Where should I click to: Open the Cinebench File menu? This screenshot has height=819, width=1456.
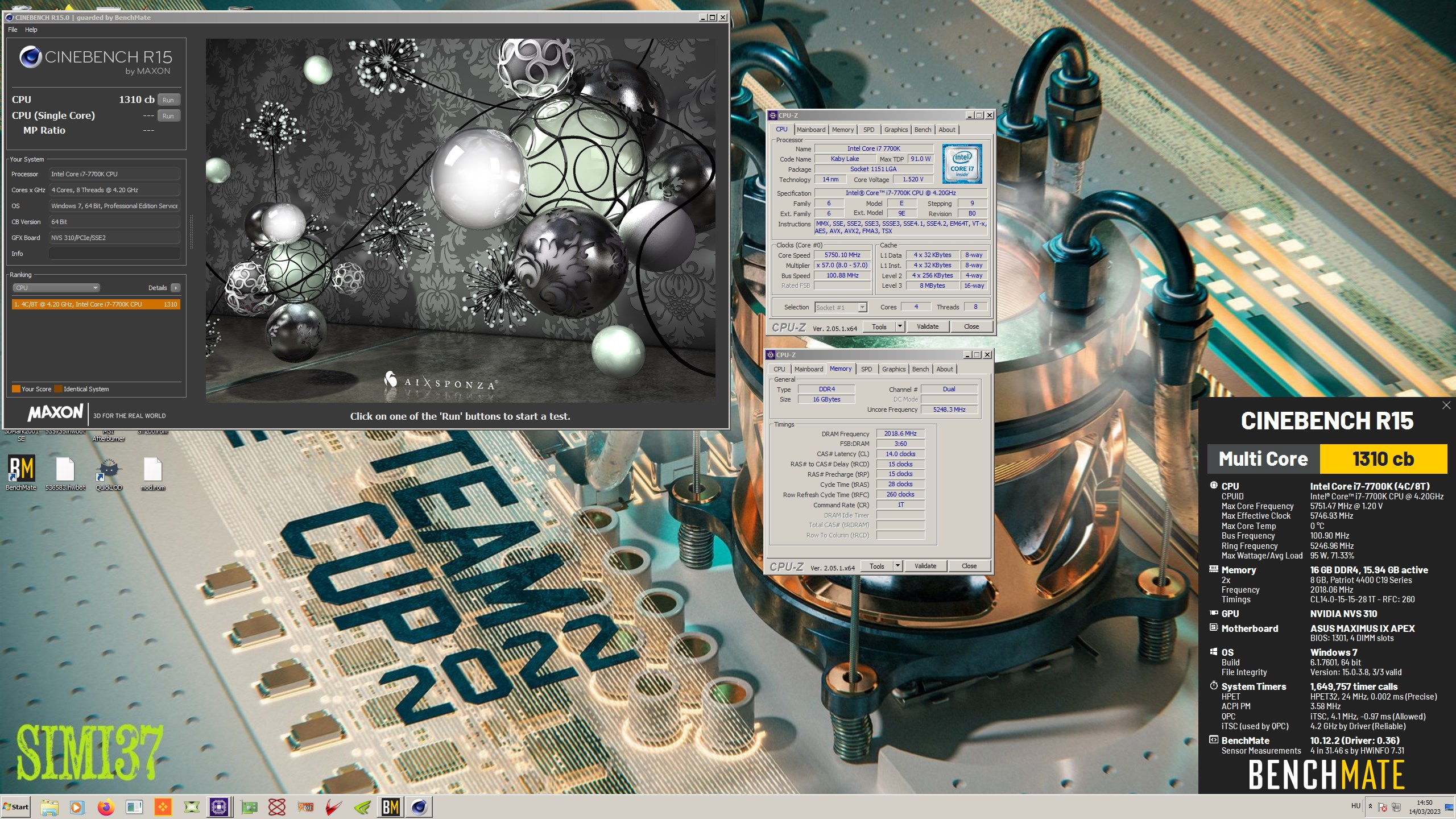pyautogui.click(x=13, y=30)
